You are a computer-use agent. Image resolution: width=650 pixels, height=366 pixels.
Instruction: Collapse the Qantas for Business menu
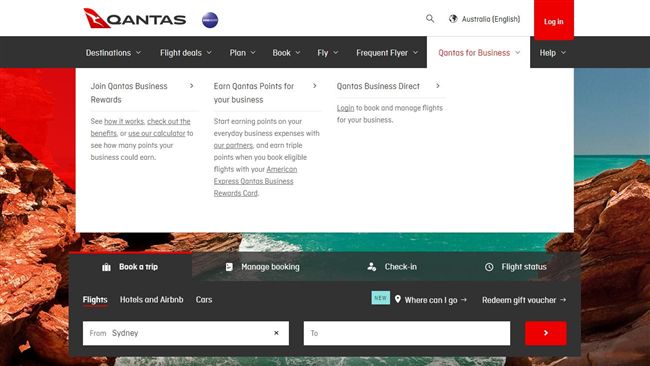point(479,53)
